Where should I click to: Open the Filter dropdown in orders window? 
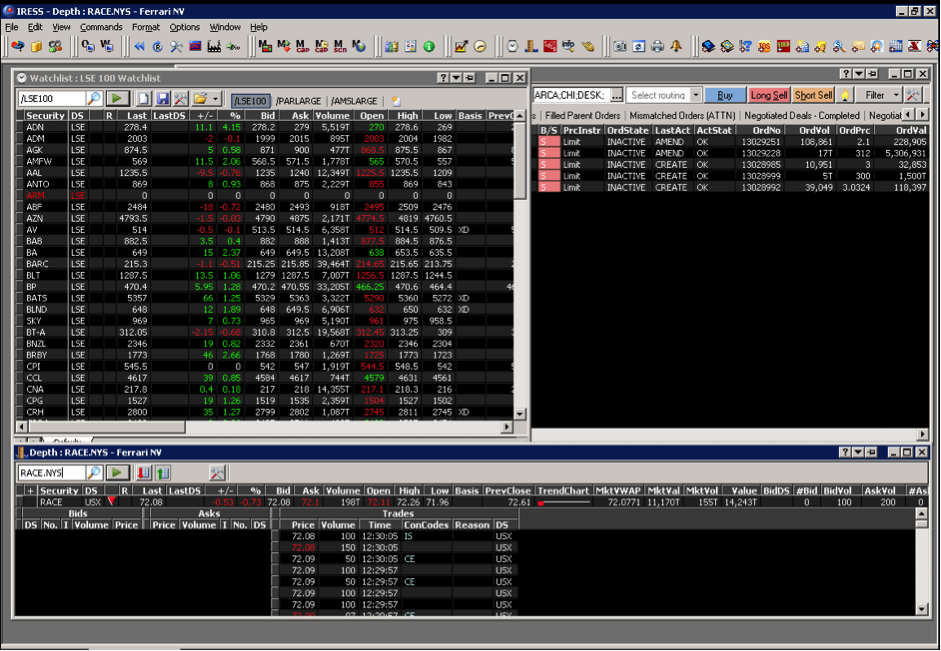[x=880, y=95]
